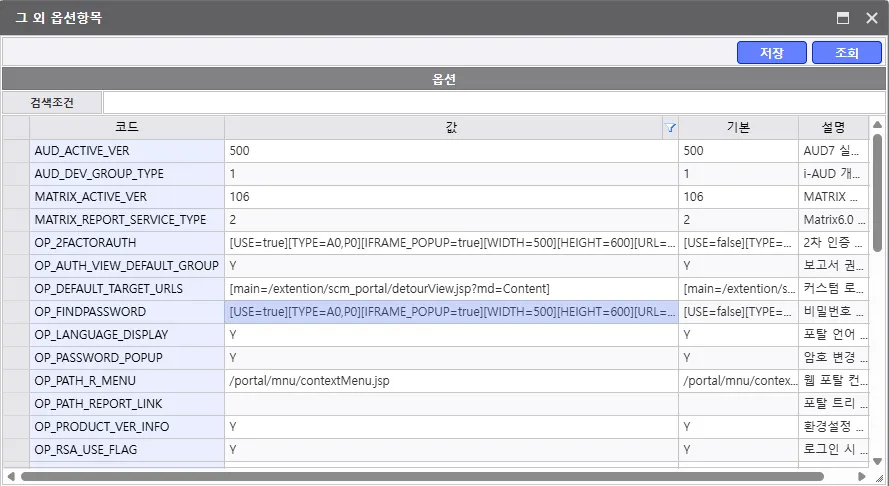The image size is (889, 486).
Task: Click the OP_RSA_USE_FLAG value cell
Action: pyautogui.click(x=450, y=450)
